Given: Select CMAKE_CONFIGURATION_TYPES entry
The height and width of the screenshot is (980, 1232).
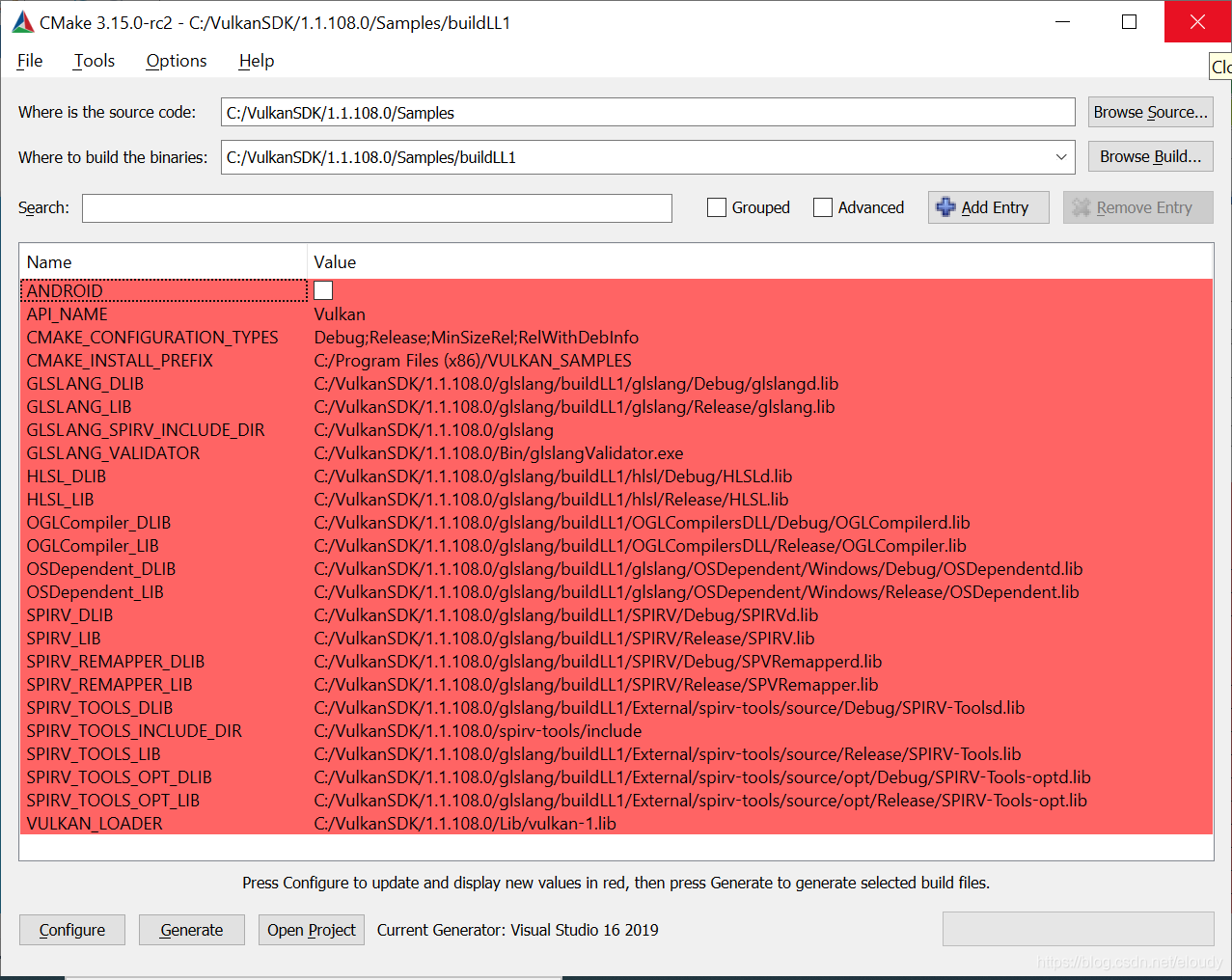Looking at the screenshot, I should 152,338.
